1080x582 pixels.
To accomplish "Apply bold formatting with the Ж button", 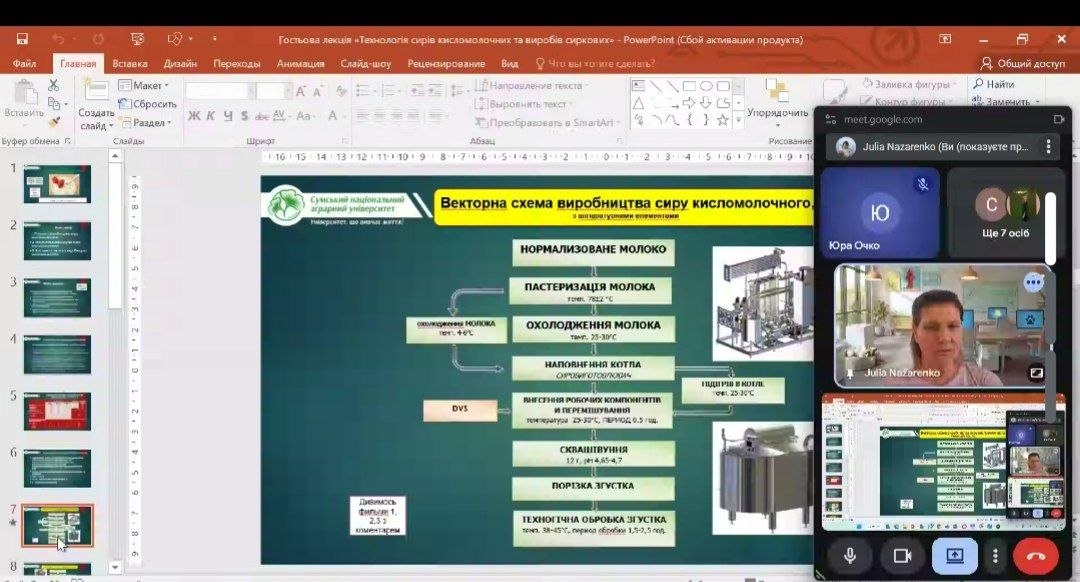I will click(194, 116).
